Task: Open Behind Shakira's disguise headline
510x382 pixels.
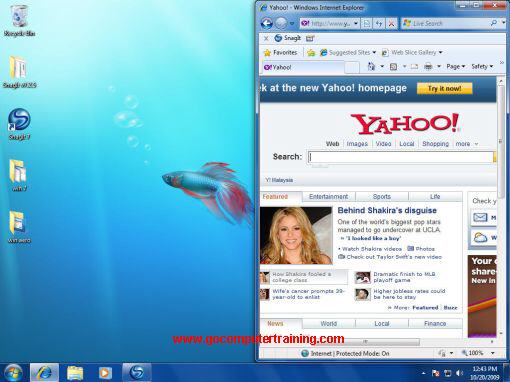Action: (387, 210)
